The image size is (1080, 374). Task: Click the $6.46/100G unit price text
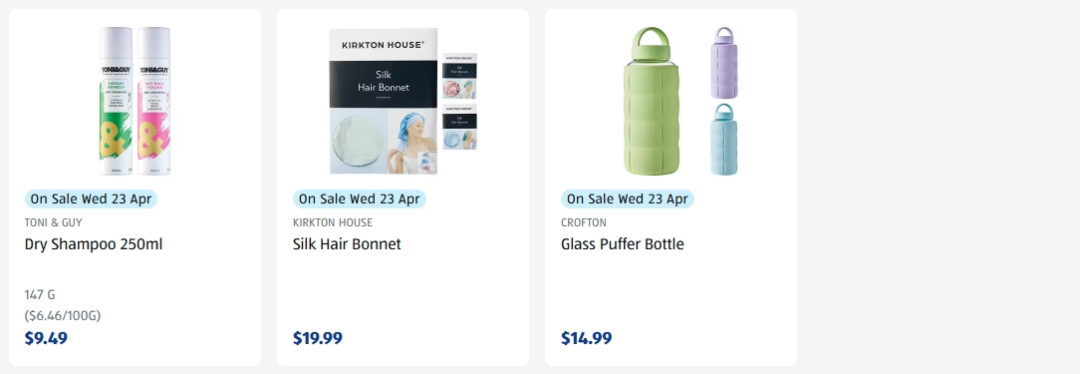click(63, 316)
